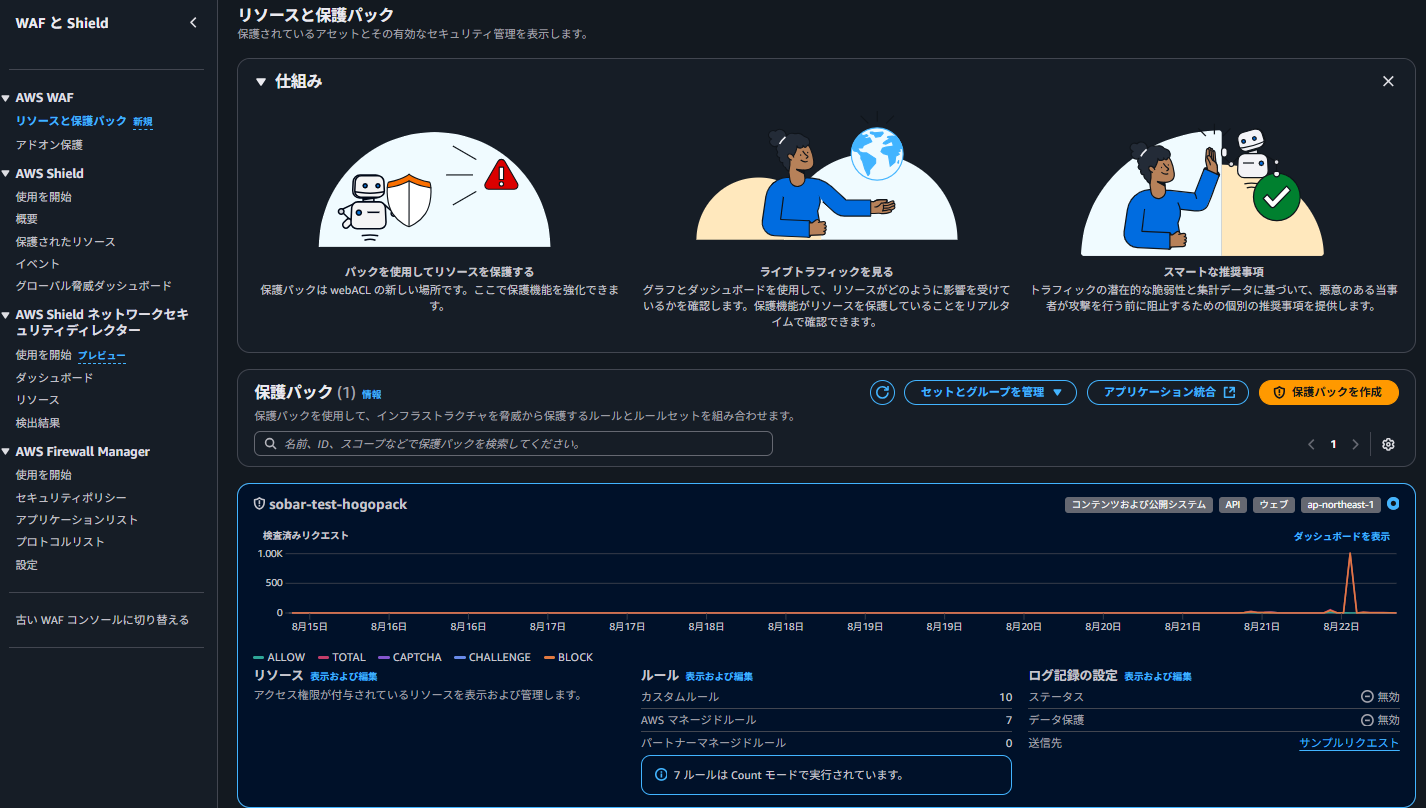Collapse the WAF と Shield sidebar
The image size is (1426, 808).
tap(193, 21)
